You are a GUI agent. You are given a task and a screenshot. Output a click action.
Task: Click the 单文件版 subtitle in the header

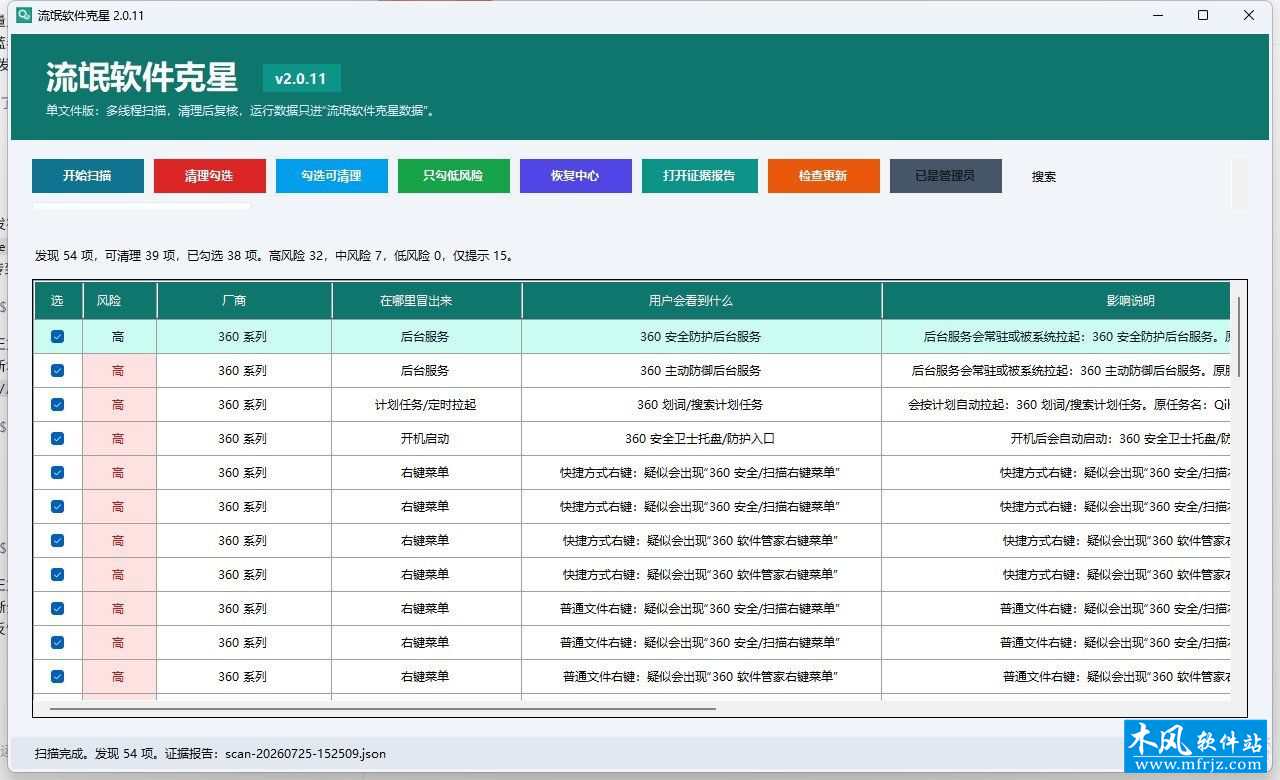point(241,111)
